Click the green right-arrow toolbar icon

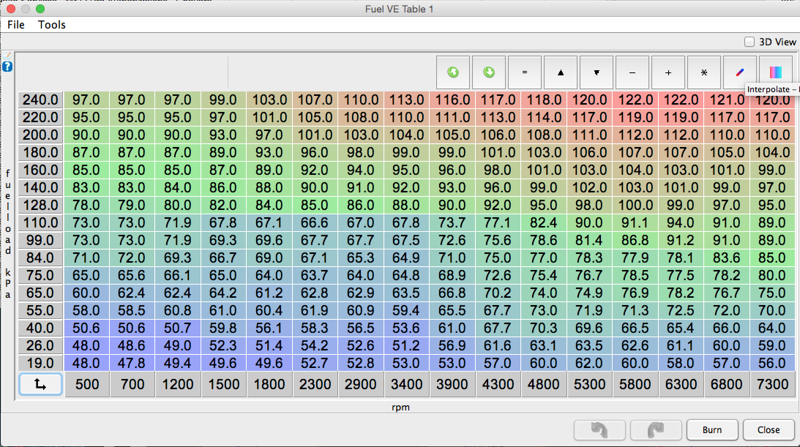pos(489,73)
